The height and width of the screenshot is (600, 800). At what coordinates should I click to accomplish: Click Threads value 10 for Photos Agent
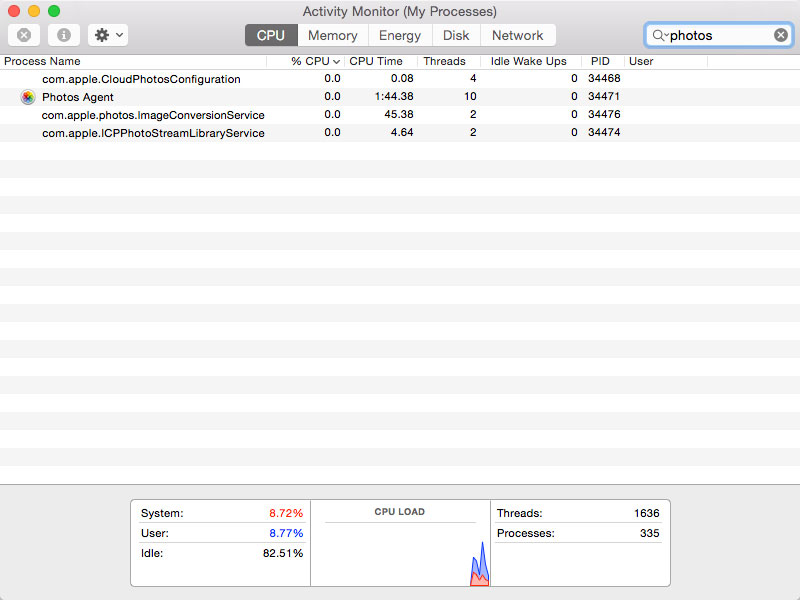tap(470, 96)
